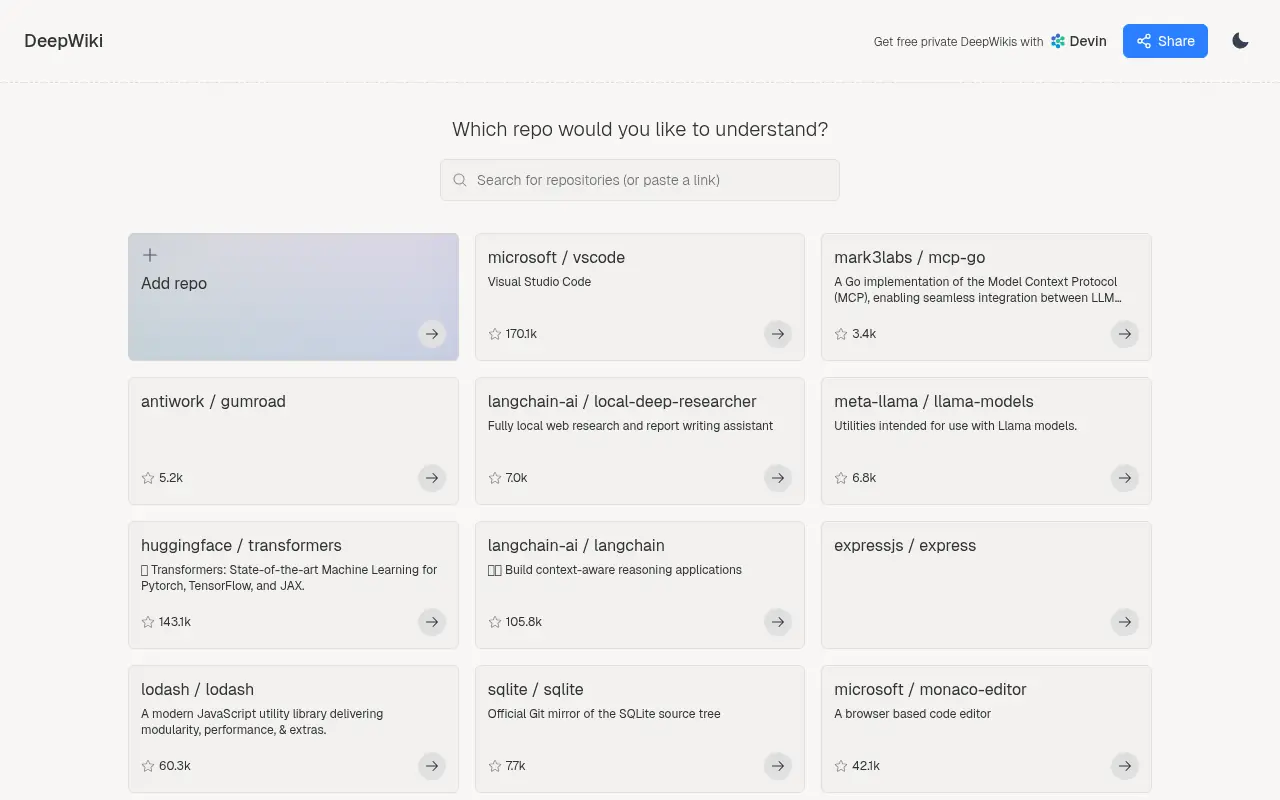Open the microsoft / monaco-editor card arrow
The width and height of the screenshot is (1280, 800).
click(x=1124, y=766)
